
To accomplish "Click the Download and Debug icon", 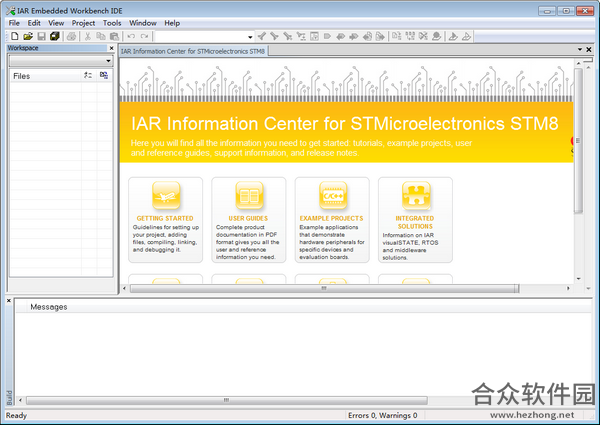I will (453, 36).
